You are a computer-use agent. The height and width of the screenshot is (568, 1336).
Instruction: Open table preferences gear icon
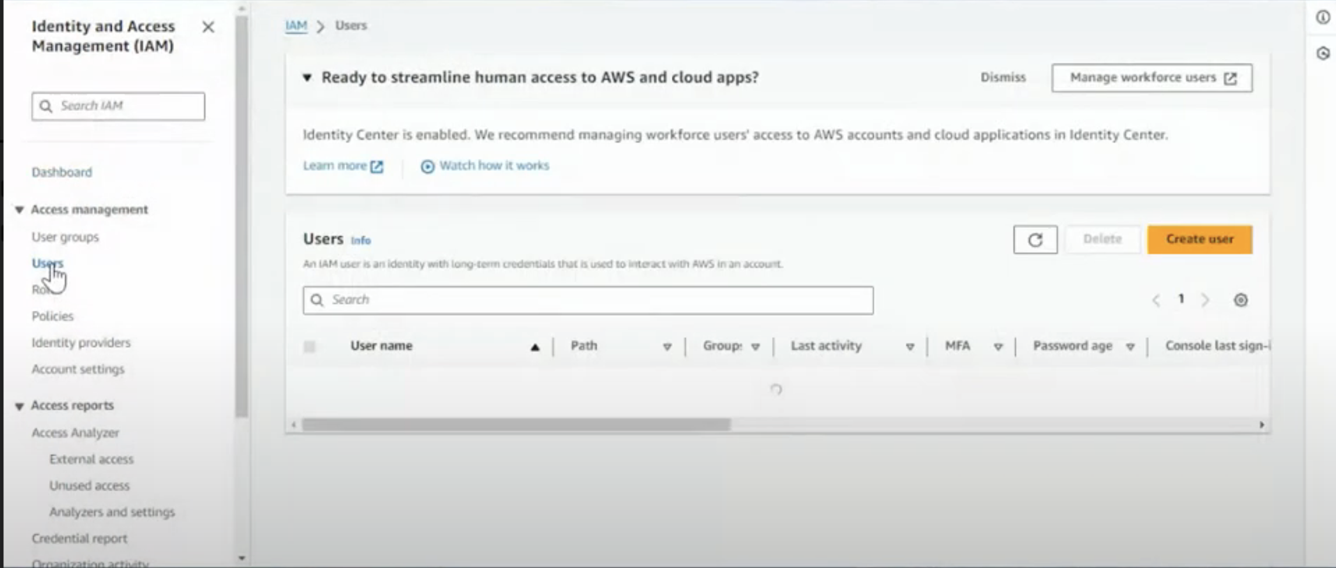(1241, 300)
